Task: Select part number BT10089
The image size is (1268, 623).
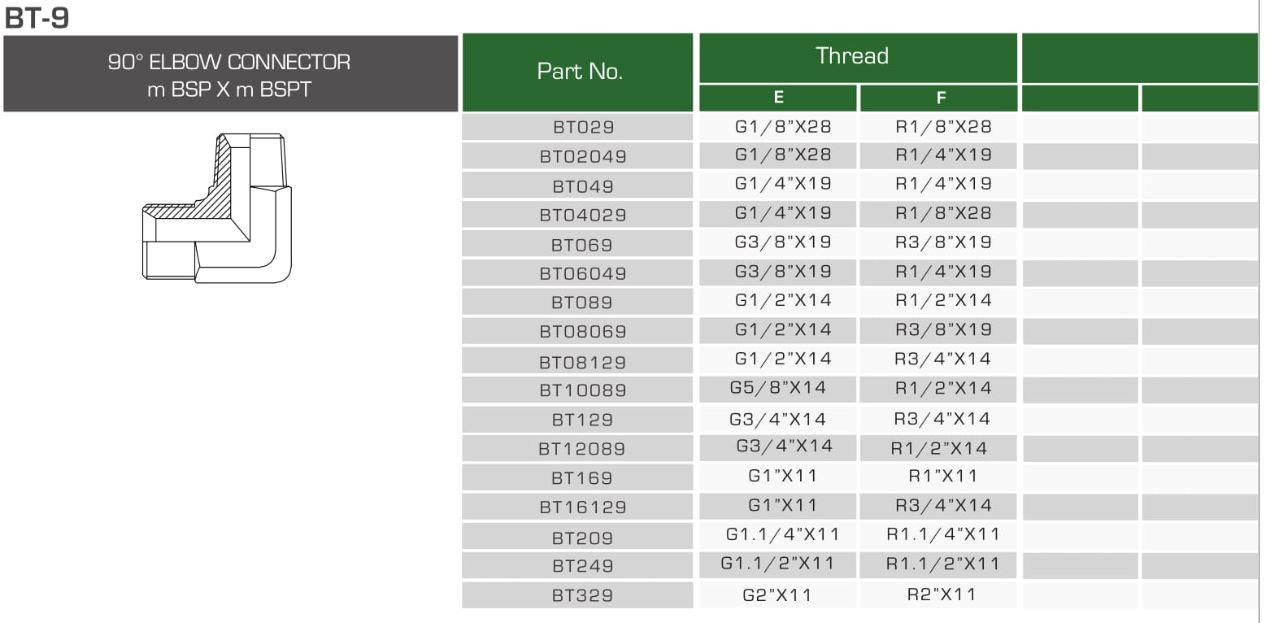Action: (x=582, y=390)
